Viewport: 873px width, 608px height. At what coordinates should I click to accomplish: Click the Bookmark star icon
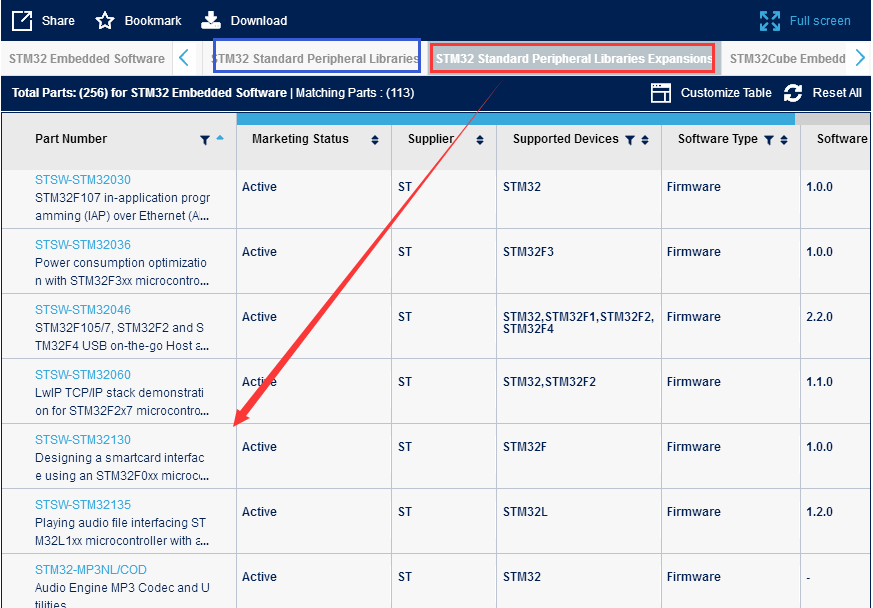pos(105,20)
